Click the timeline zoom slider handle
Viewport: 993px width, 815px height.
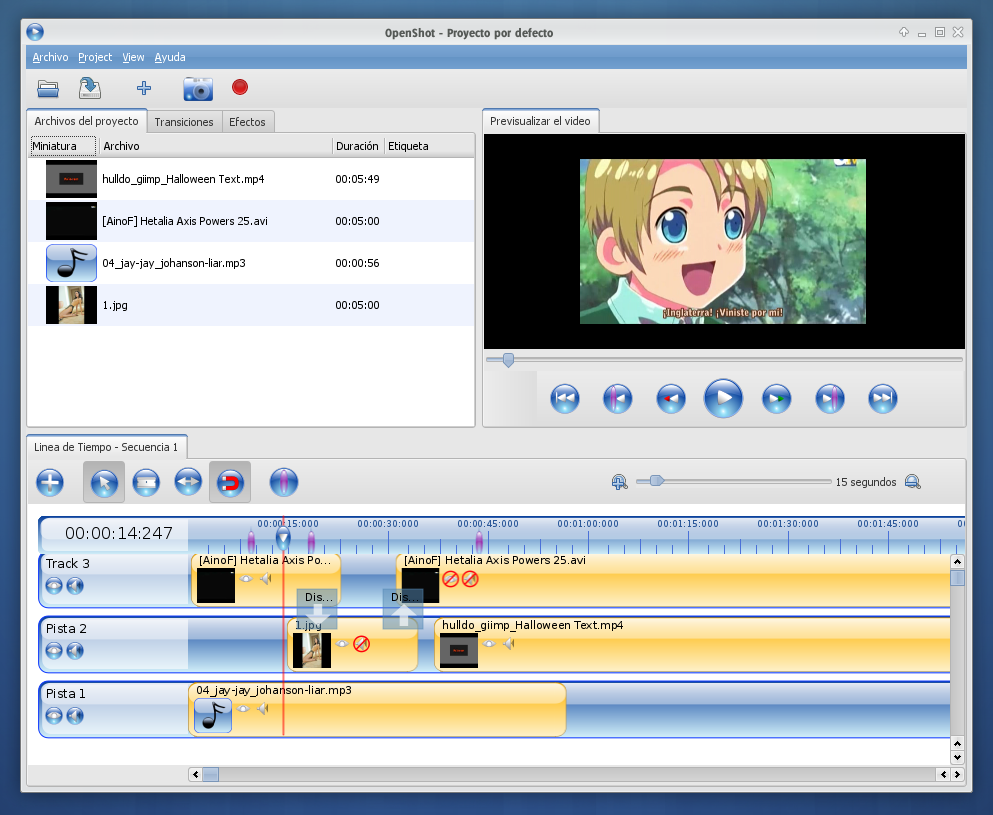(x=656, y=481)
